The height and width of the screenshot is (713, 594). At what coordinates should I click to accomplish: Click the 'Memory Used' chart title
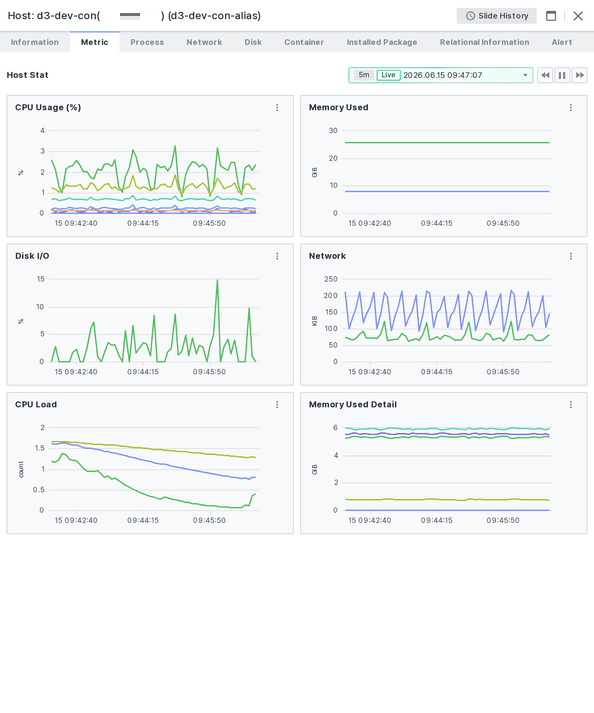tap(338, 108)
